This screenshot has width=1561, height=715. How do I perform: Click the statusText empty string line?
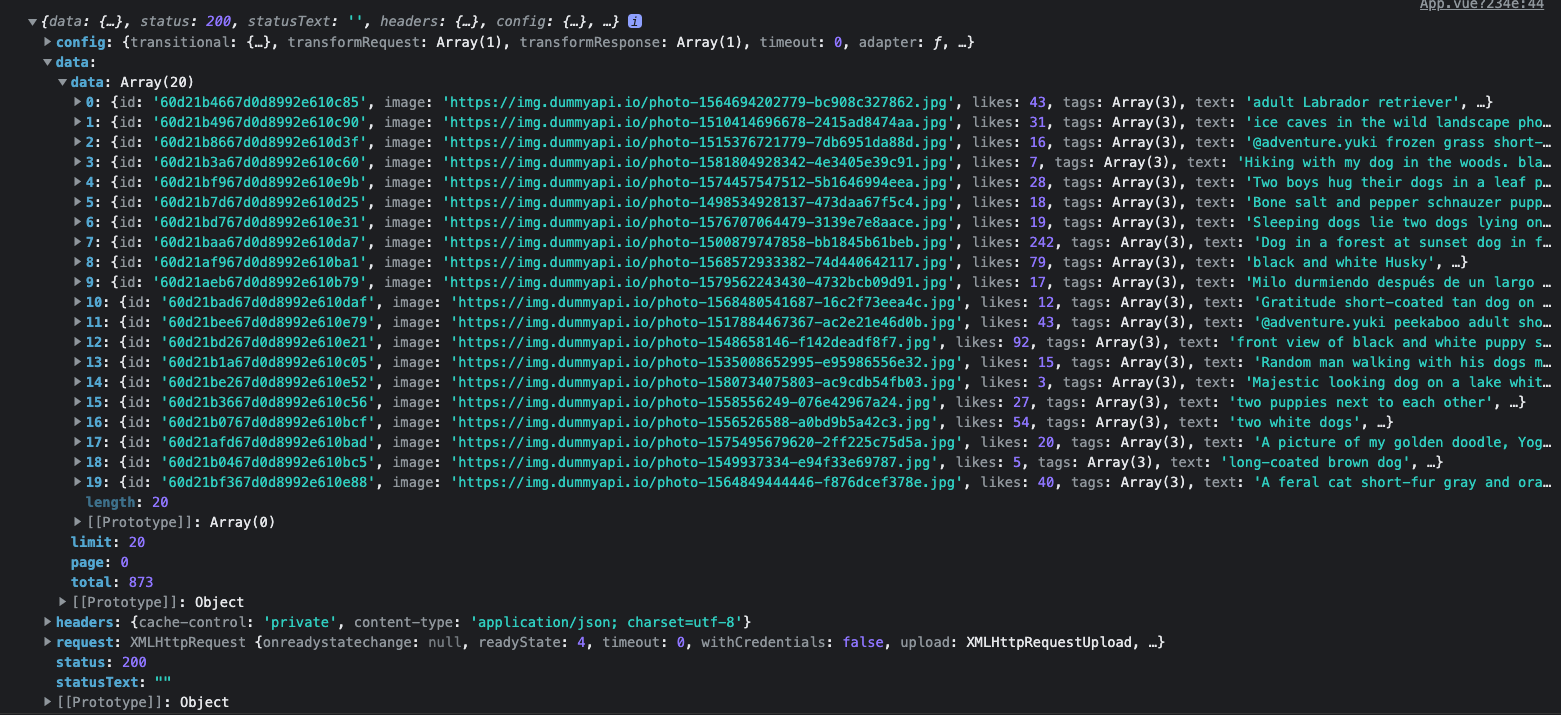point(113,682)
